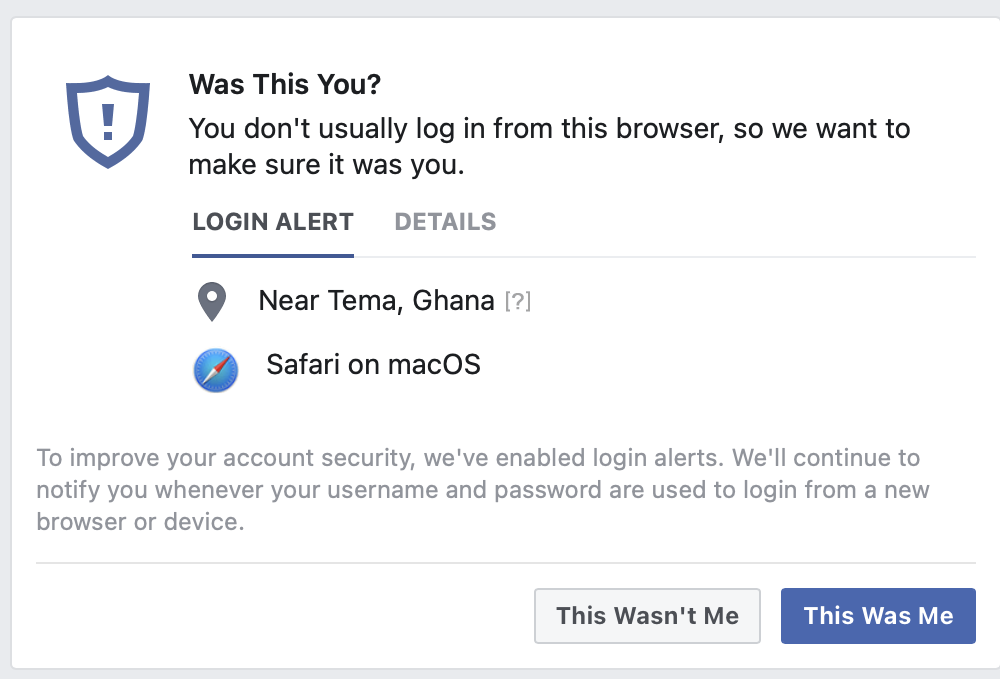Click the "make sure it was you." line
Viewport: 1000px width, 679px height.
click(x=327, y=166)
